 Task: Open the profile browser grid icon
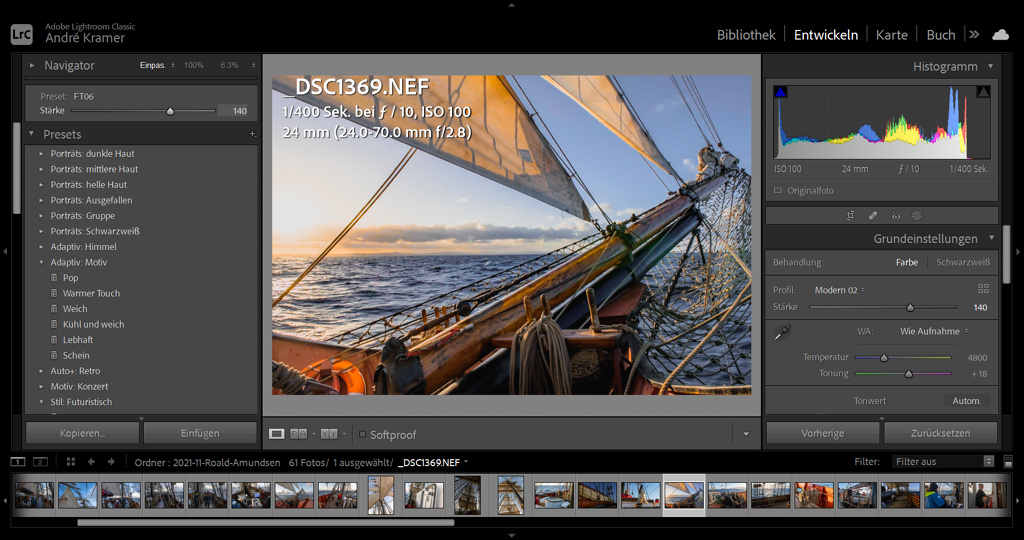coord(983,289)
